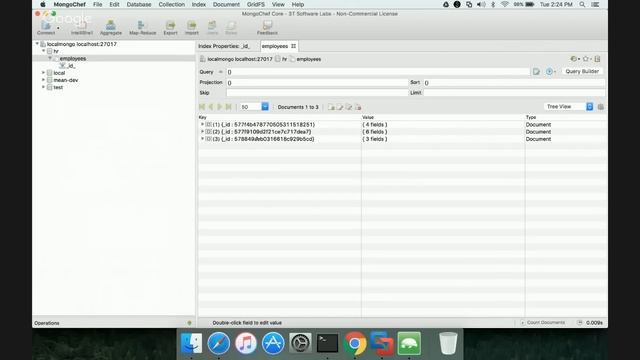Open Terminal from the dock

point(327,343)
